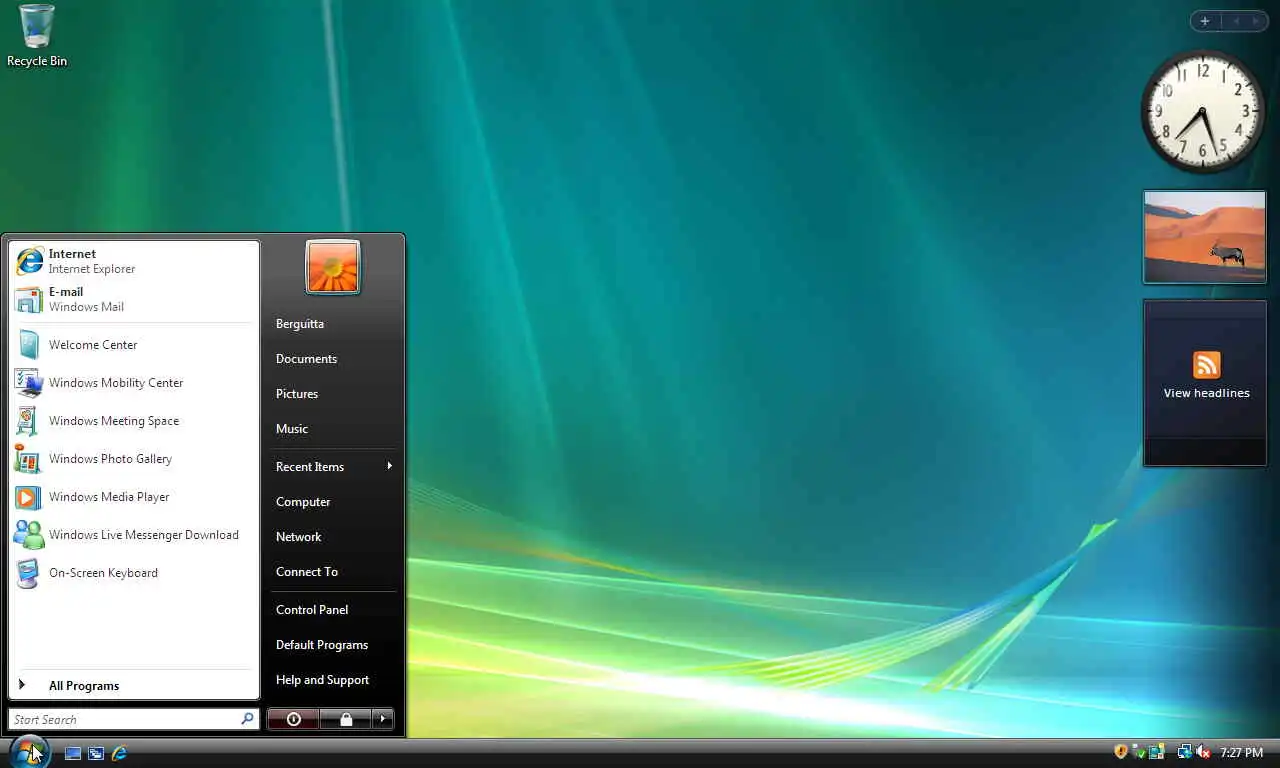Open Network from Start menu
Screen dimensions: 1280x768
(334, 537)
